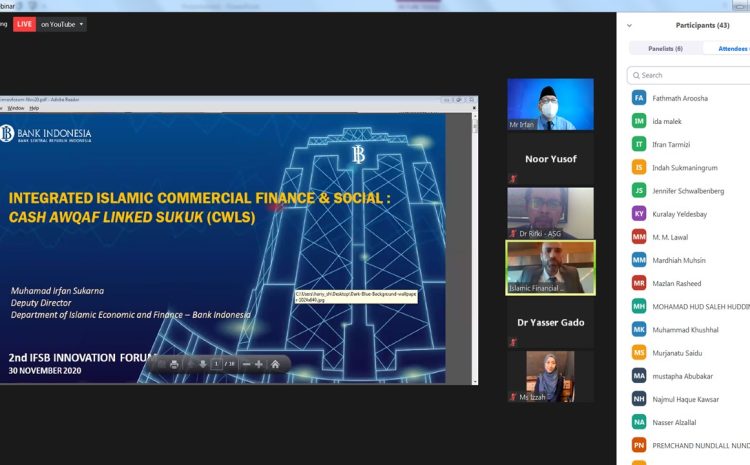This screenshot has width=750, height=465.
Task: Click the home icon on the floating PDF toolbar
Action: [x=275, y=365]
